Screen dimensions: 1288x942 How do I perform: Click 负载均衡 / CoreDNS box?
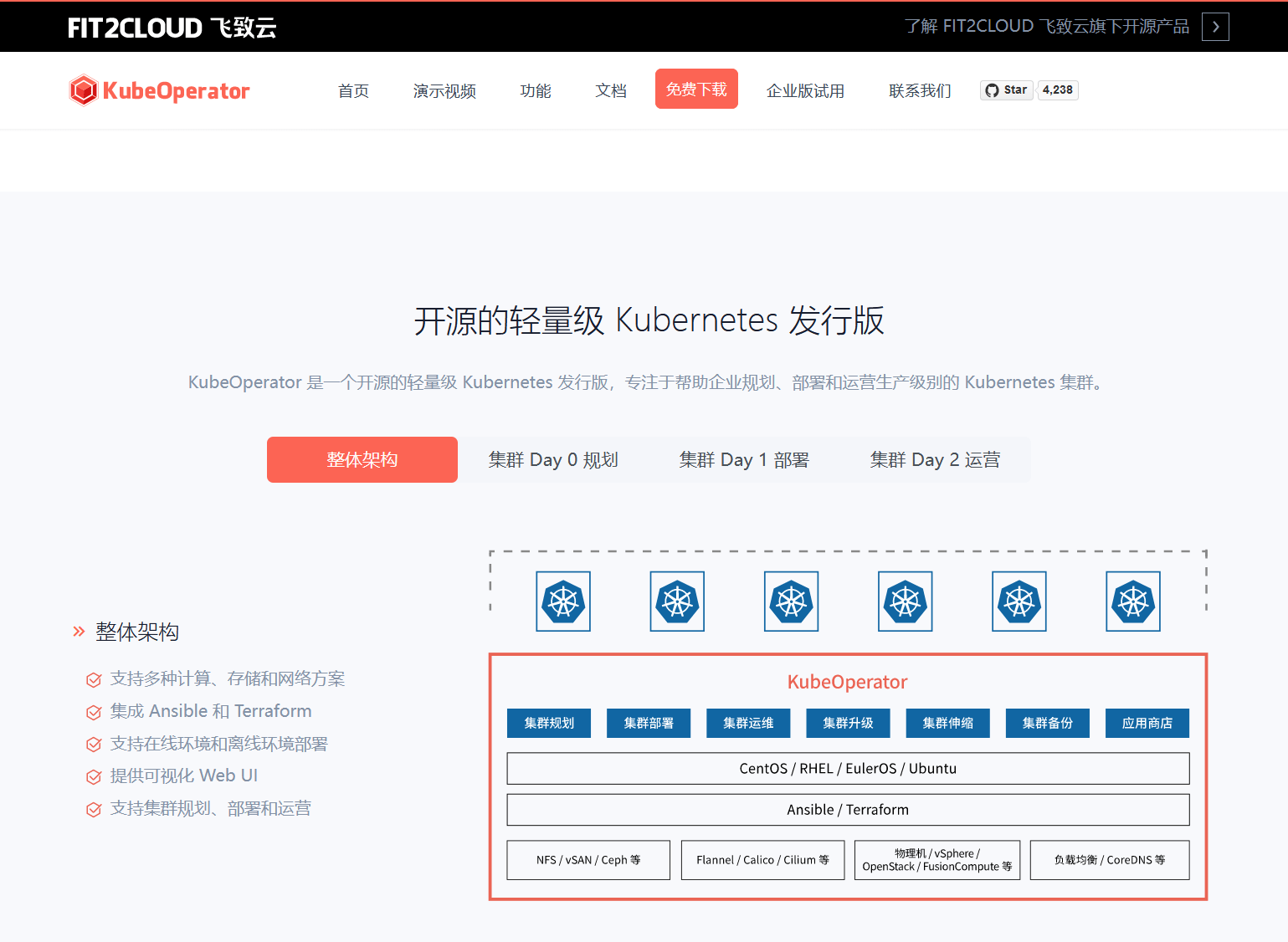[1110, 860]
